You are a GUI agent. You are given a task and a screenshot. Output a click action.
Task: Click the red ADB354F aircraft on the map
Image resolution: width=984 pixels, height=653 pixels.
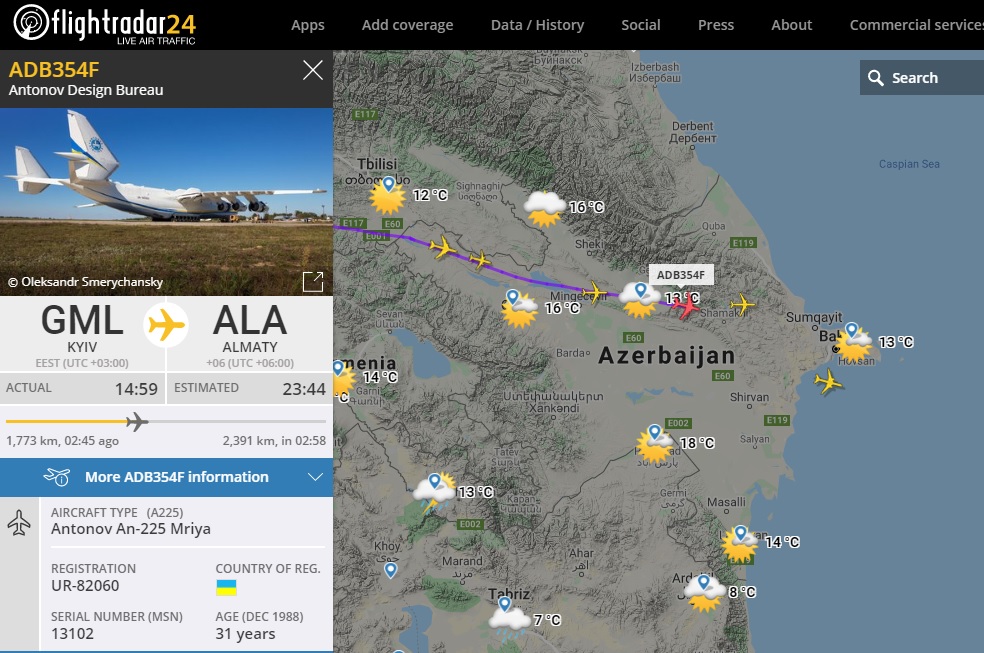tap(686, 305)
